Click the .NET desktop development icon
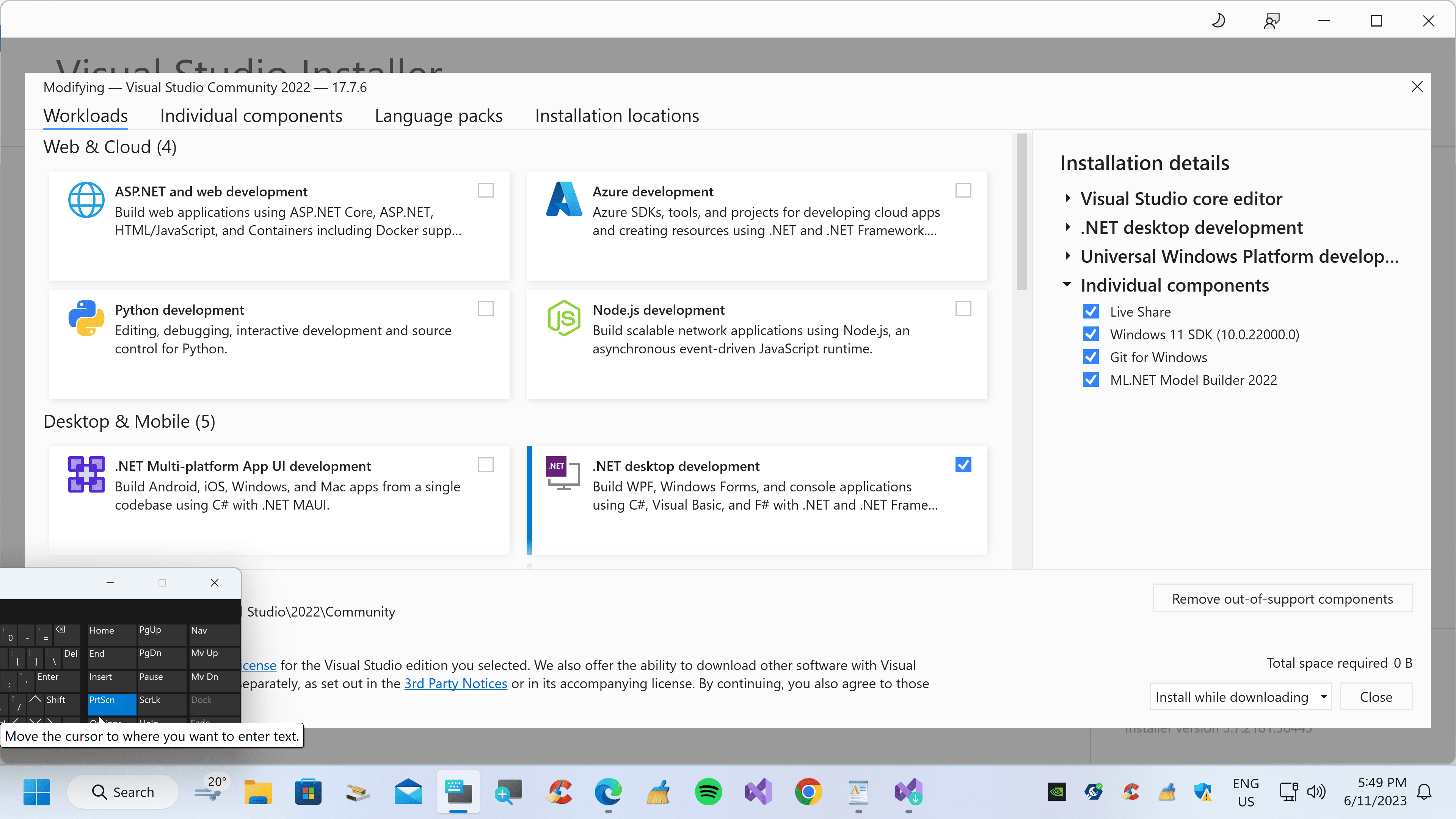 click(x=563, y=472)
